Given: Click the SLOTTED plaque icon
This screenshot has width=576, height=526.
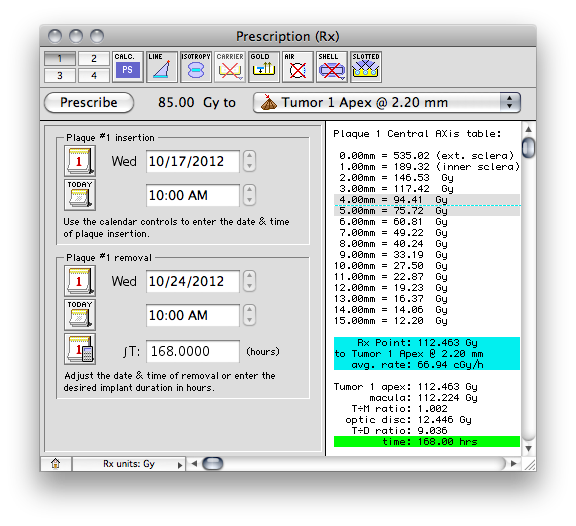Looking at the screenshot, I should coord(366,67).
